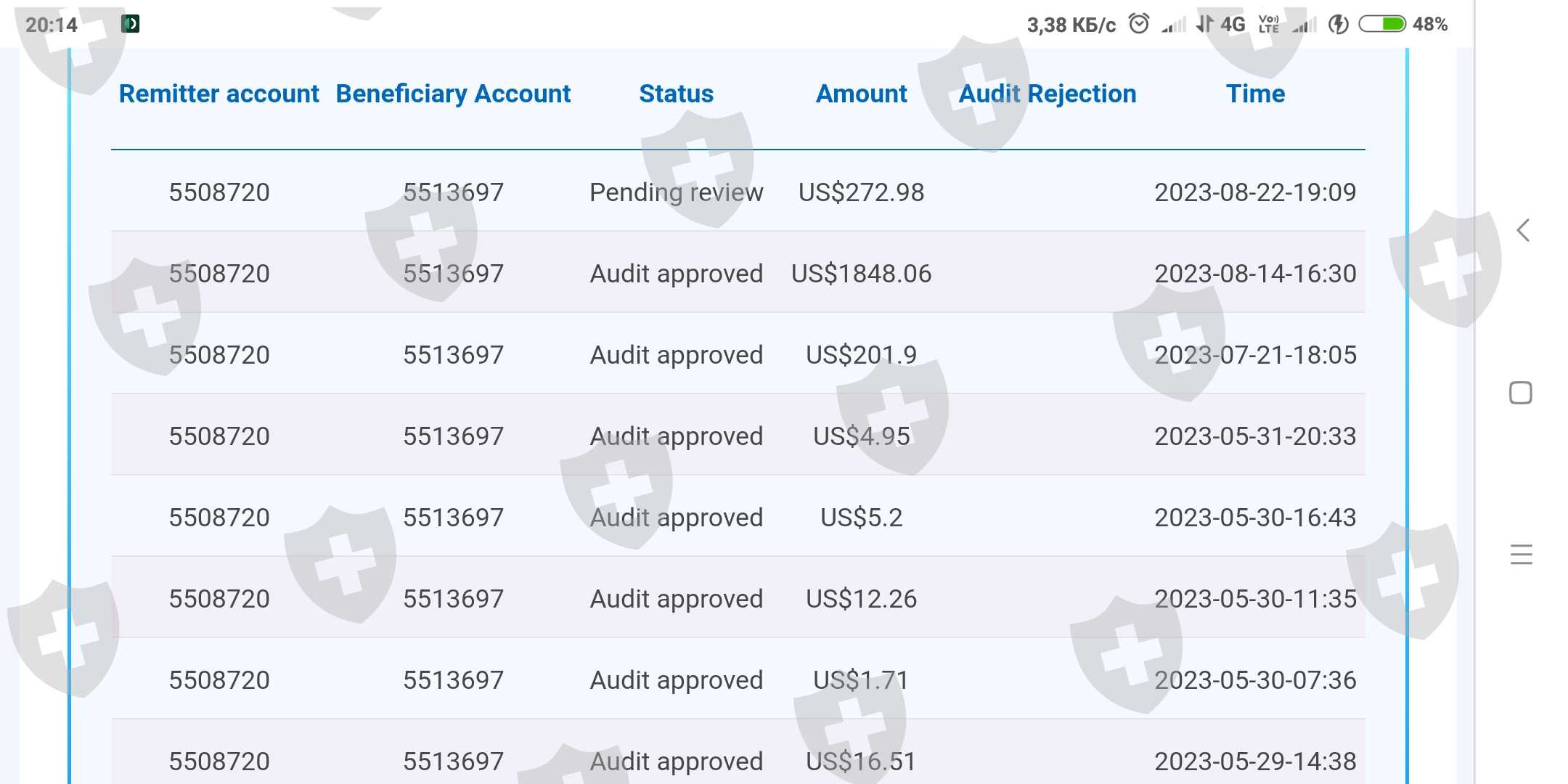Tap the battery indicator icon

click(1381, 25)
